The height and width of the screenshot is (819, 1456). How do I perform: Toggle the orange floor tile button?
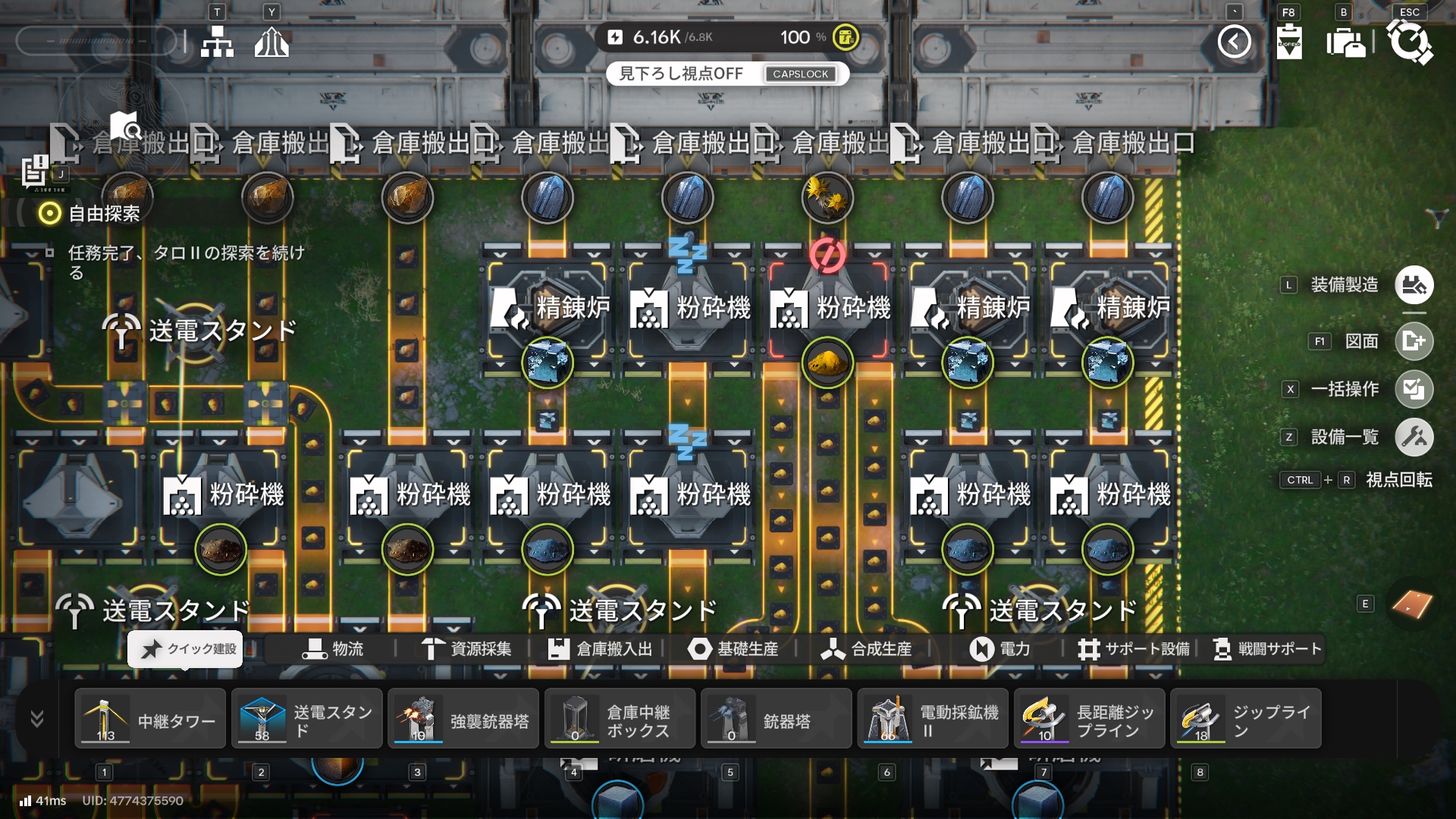1412,604
